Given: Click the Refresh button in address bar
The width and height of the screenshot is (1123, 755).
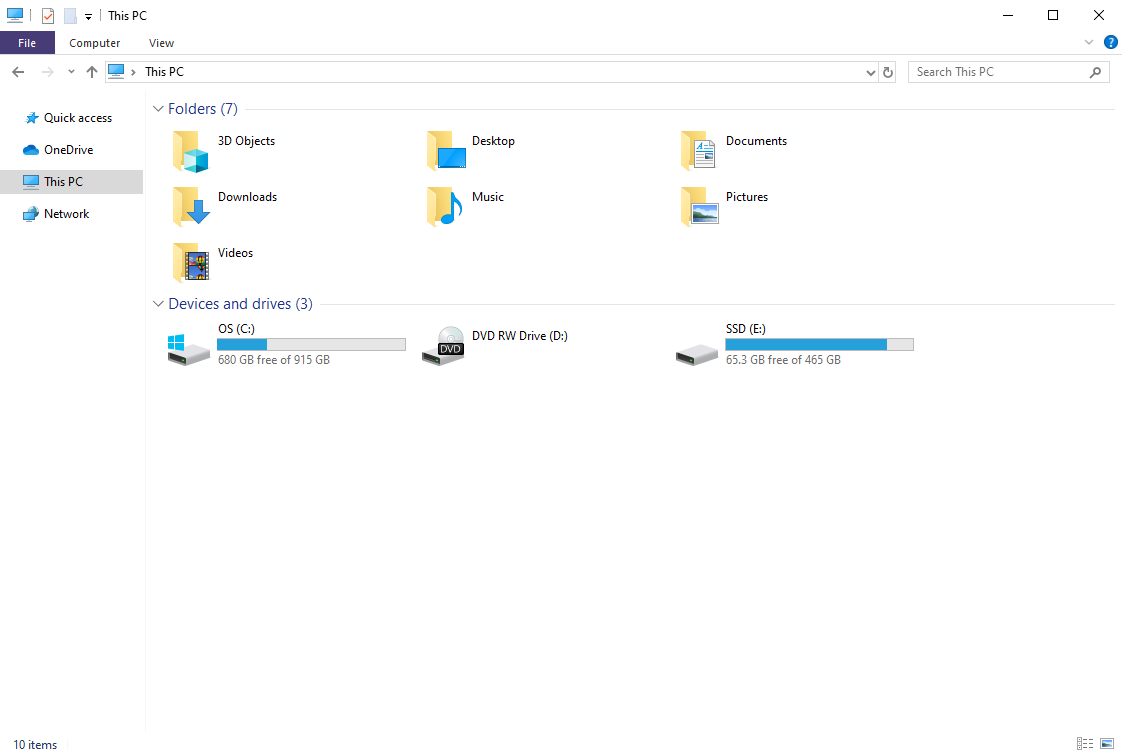Looking at the screenshot, I should coord(888,72).
